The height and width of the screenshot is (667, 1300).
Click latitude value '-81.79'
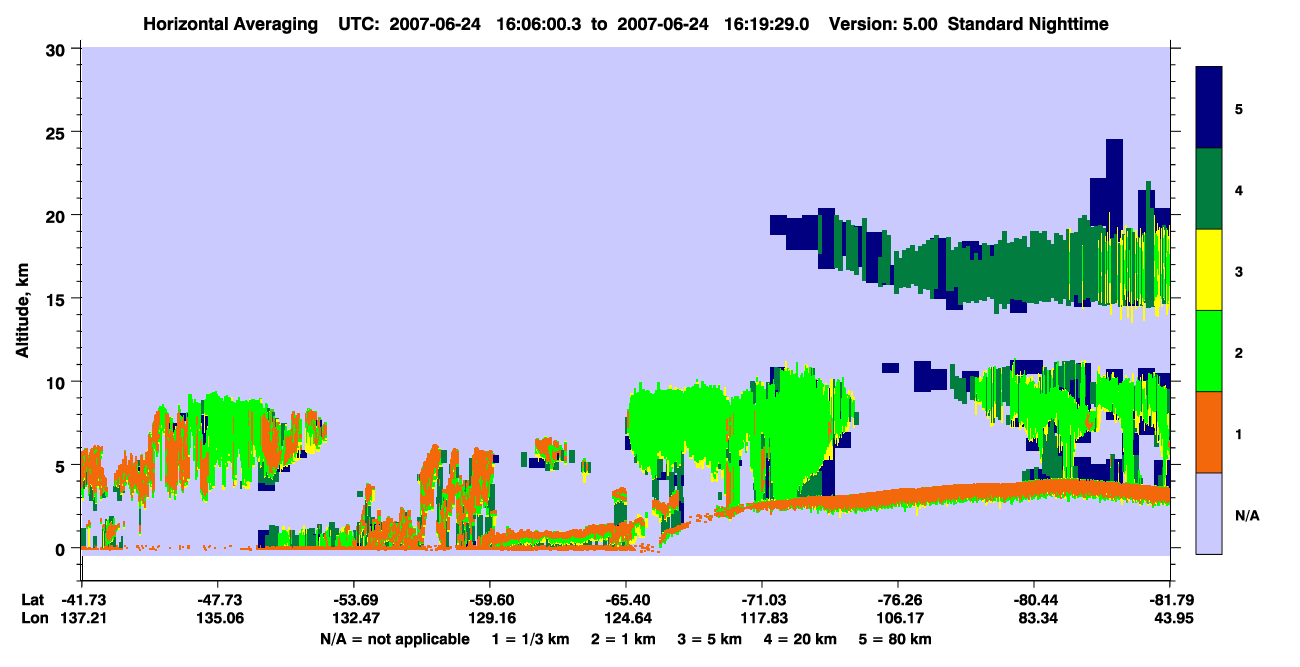1170,600
